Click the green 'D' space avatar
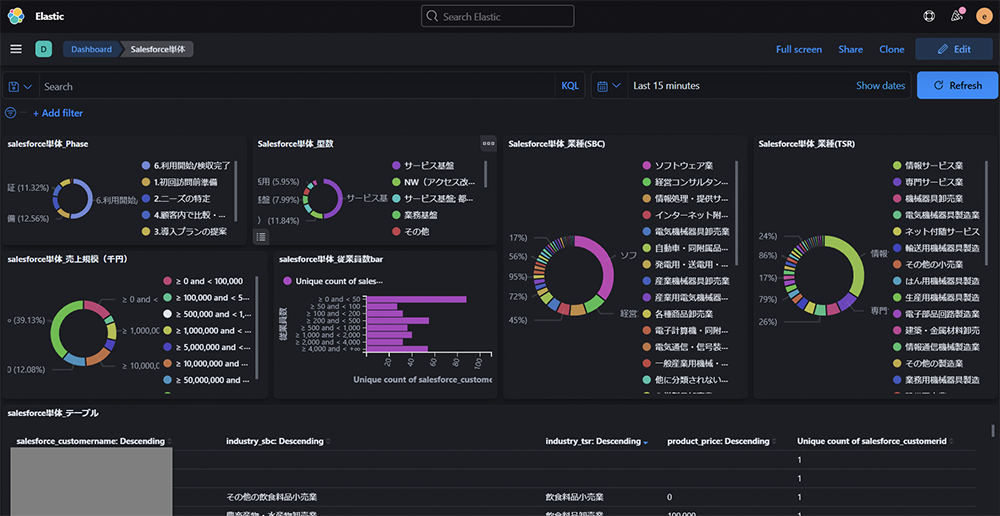Viewport: 1000px width, 516px height. pos(43,49)
